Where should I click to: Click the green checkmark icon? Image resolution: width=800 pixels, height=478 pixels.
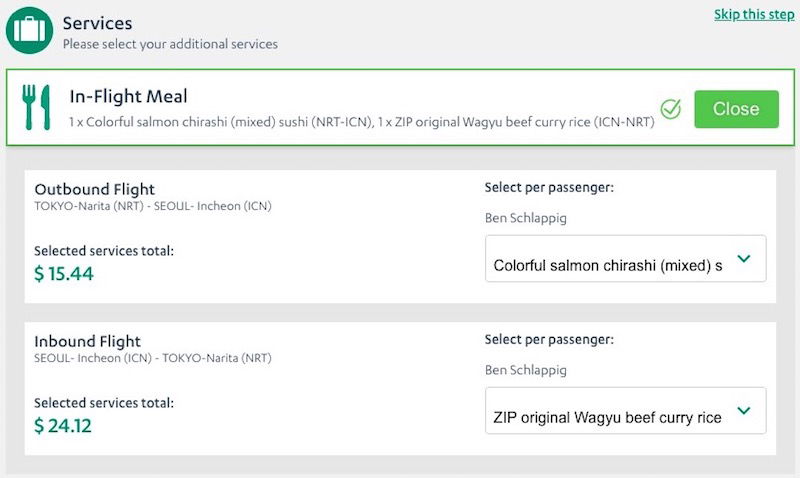click(670, 109)
